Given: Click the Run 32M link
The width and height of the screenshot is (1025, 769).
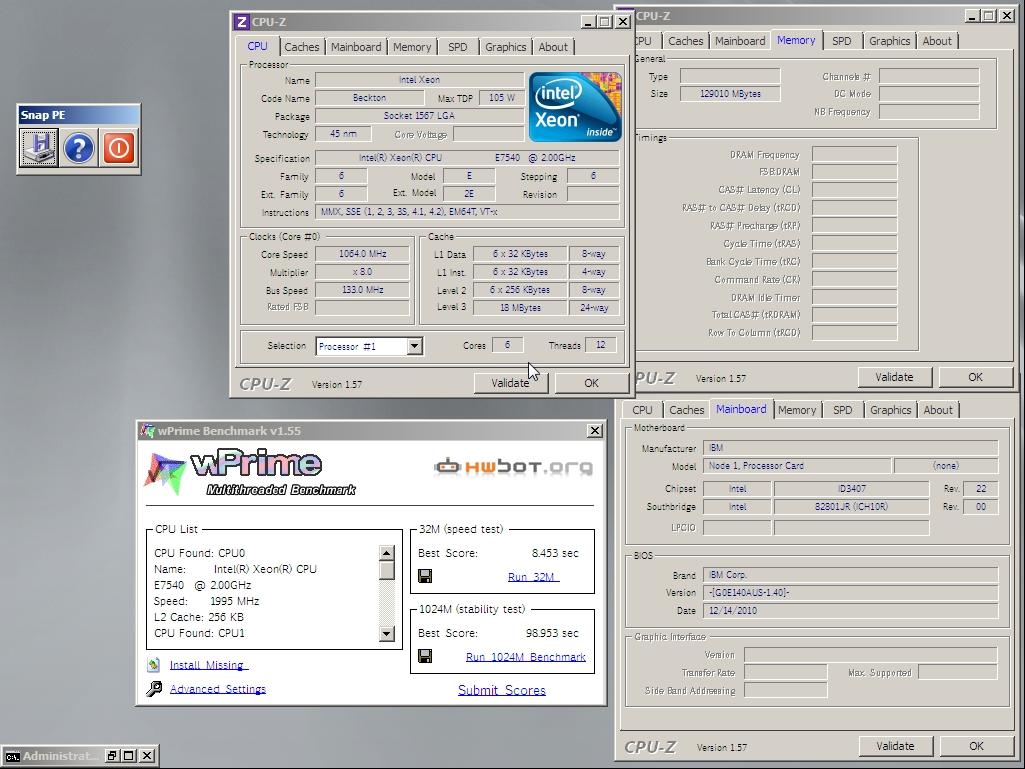Looking at the screenshot, I should point(533,577).
